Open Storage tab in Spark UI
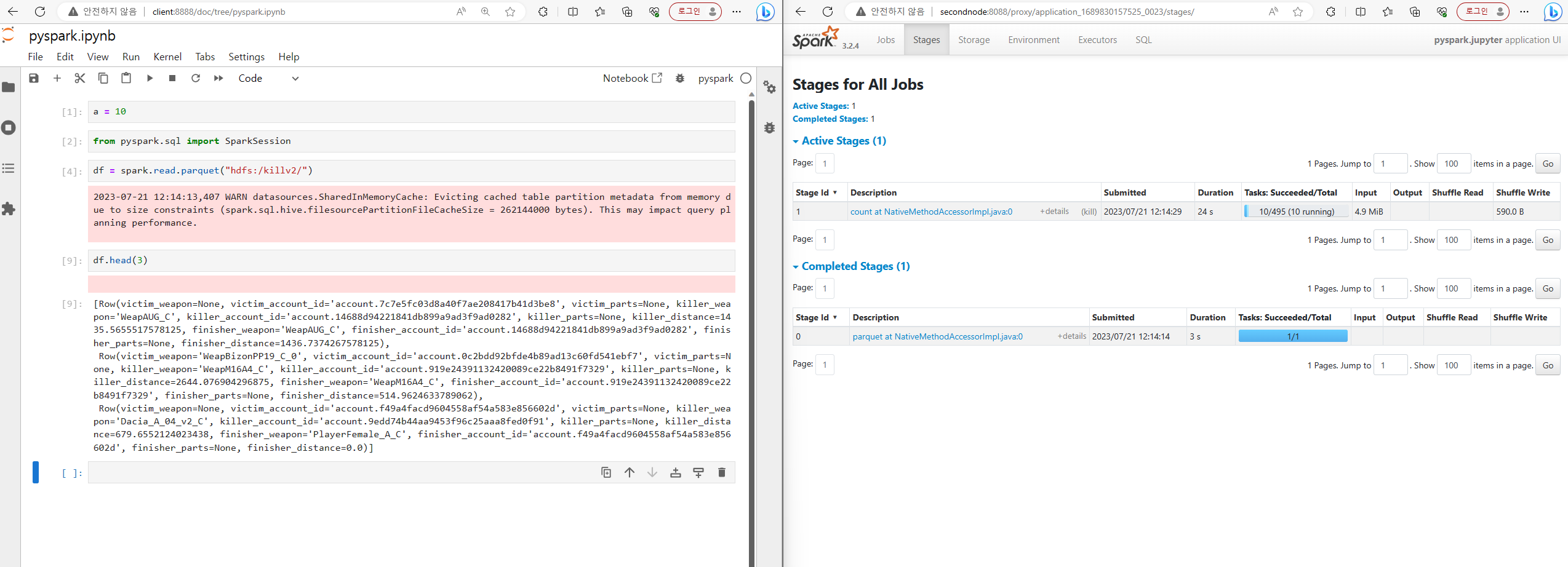Viewport: 1568px width, 567px height. 974,40
